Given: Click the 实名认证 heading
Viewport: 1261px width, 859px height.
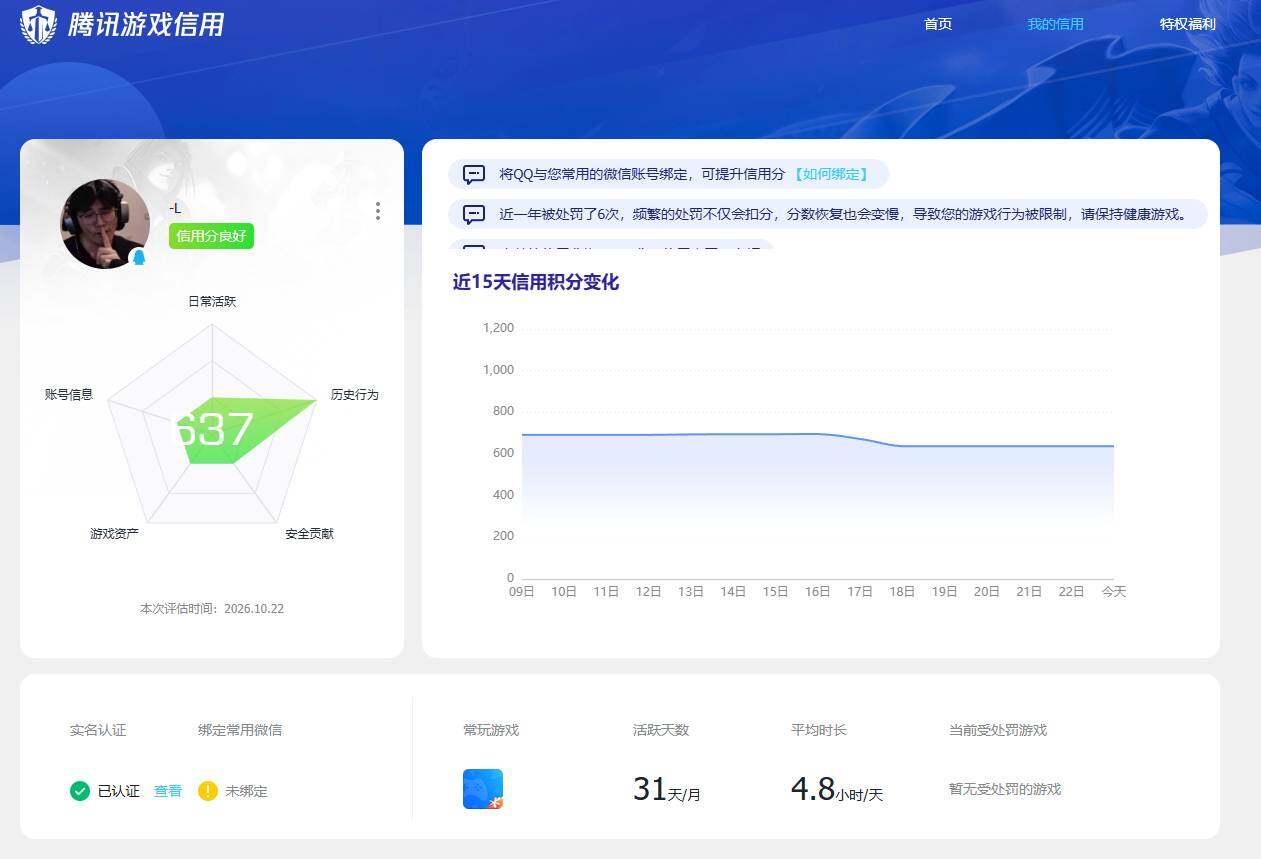Looking at the screenshot, I should coord(98,730).
